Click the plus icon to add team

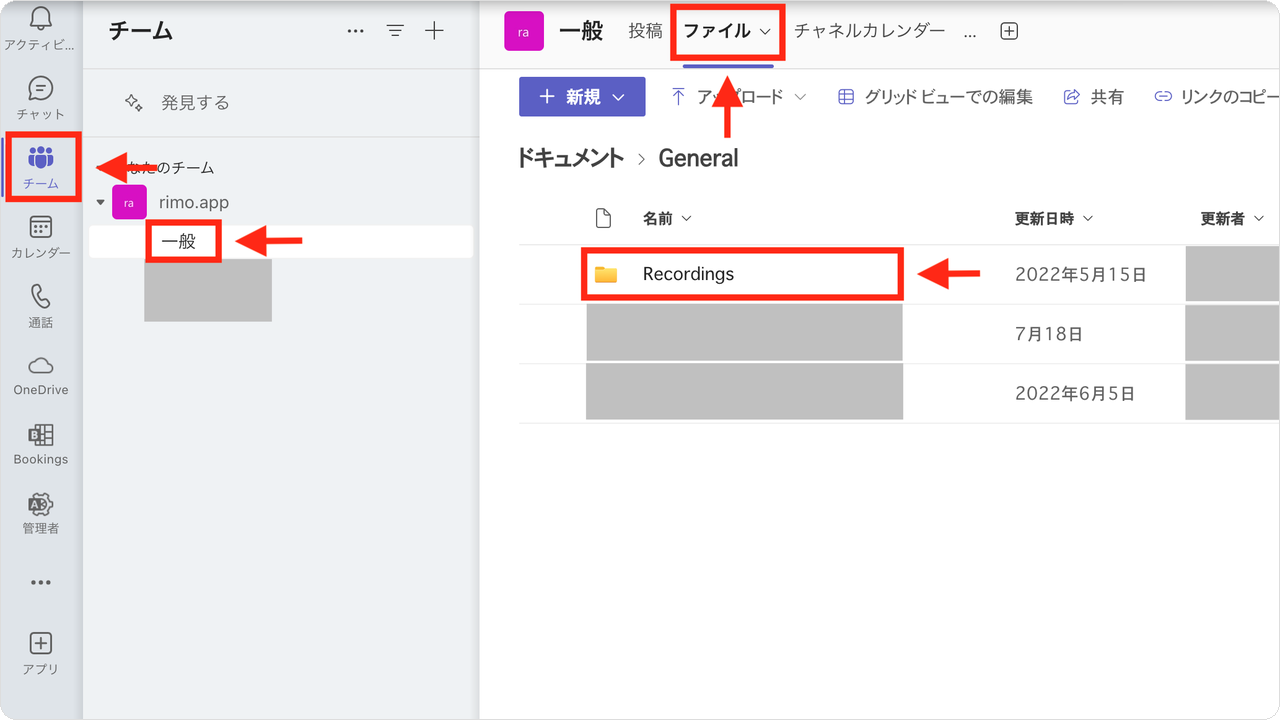[434, 31]
